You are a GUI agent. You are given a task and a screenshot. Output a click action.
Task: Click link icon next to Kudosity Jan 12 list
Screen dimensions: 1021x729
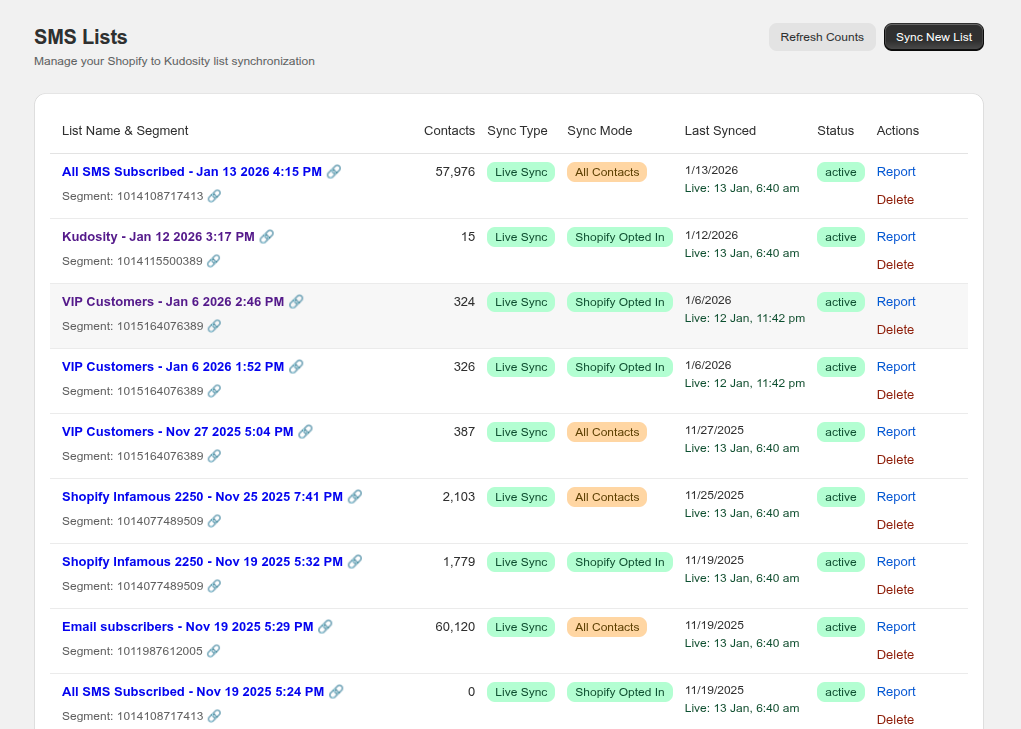pyautogui.click(x=266, y=237)
